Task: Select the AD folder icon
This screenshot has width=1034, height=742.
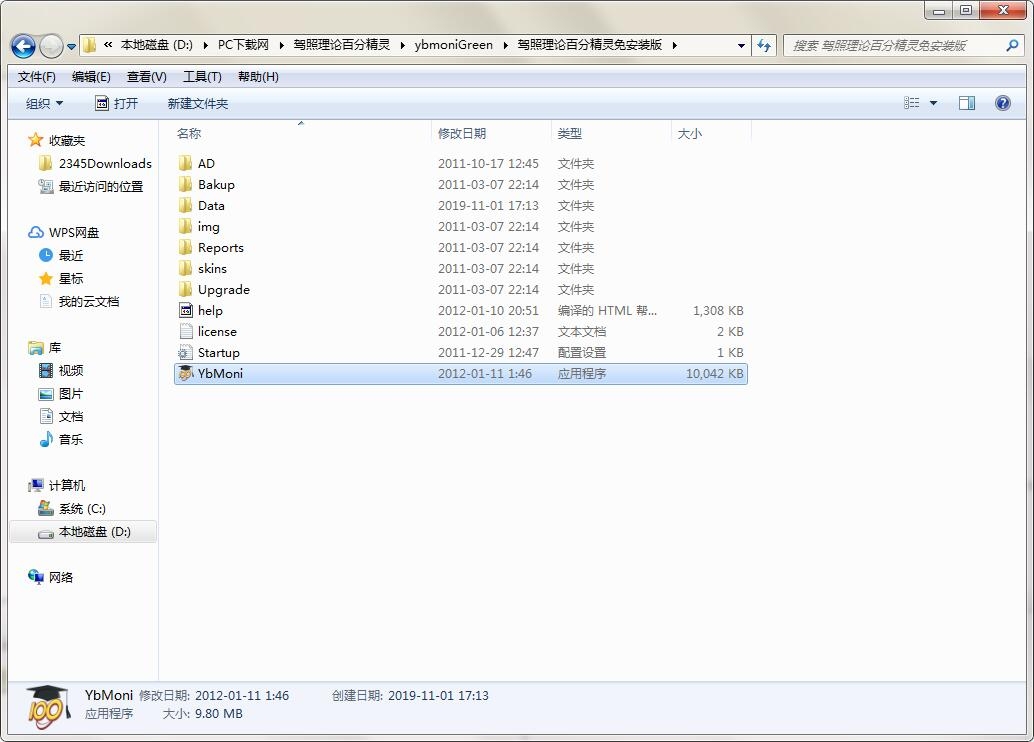Action: point(186,163)
